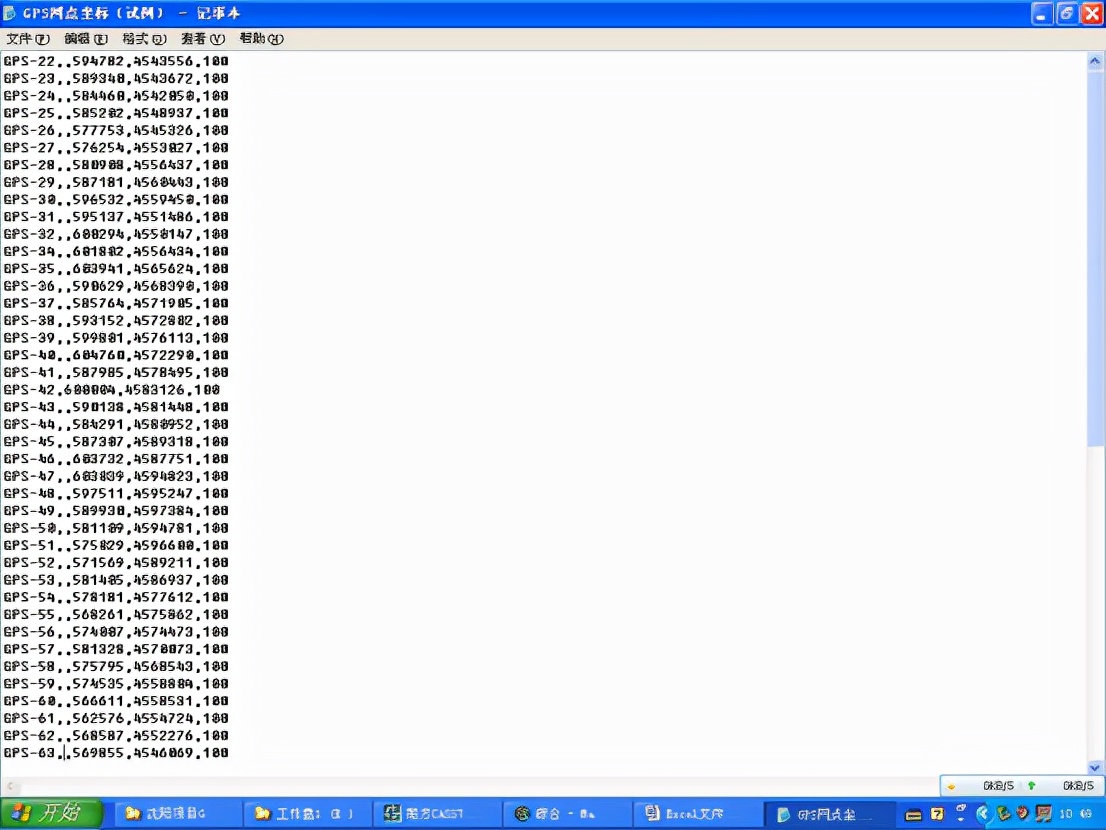Click the tray expand arrow icon
The height and width of the screenshot is (830, 1106).
click(x=982, y=814)
